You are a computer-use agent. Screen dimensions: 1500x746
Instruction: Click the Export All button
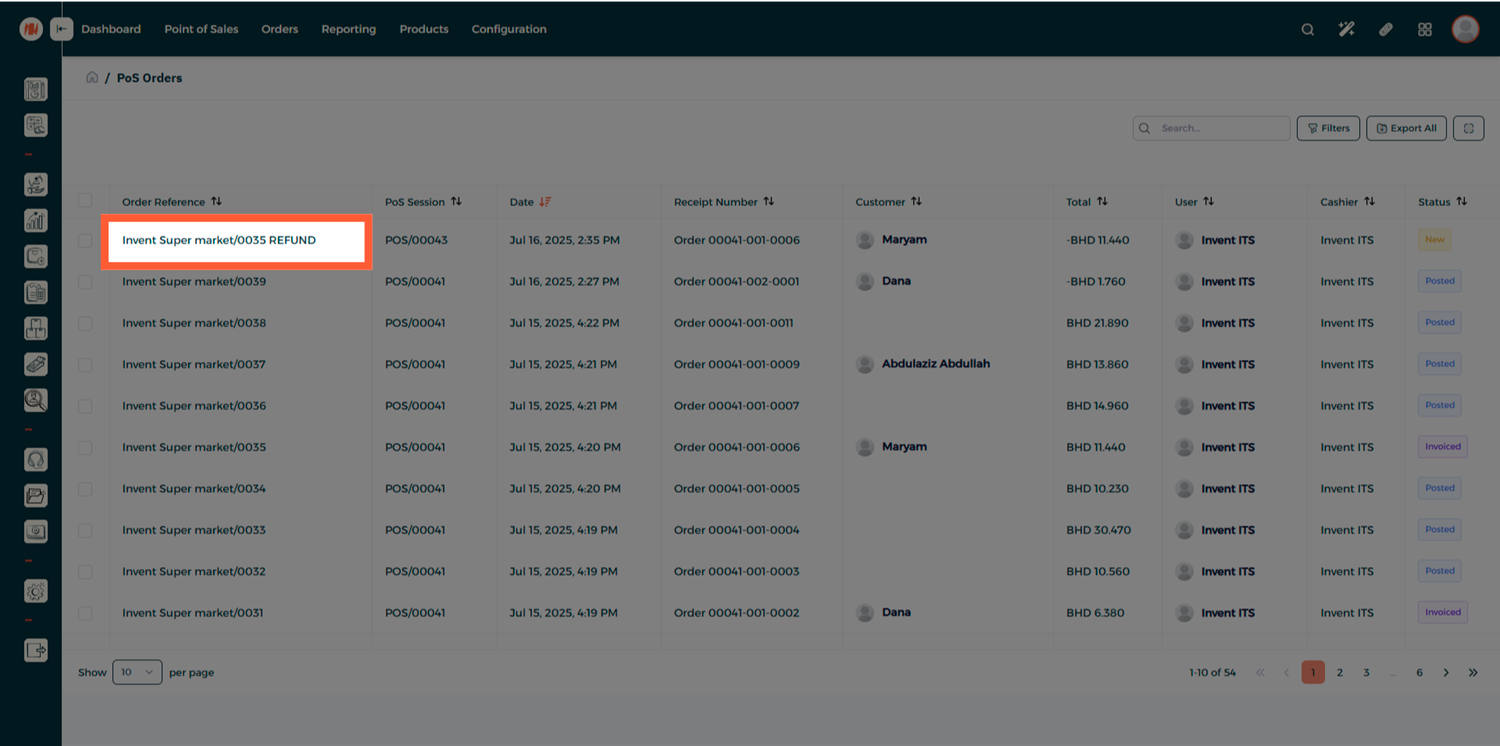[1406, 128]
